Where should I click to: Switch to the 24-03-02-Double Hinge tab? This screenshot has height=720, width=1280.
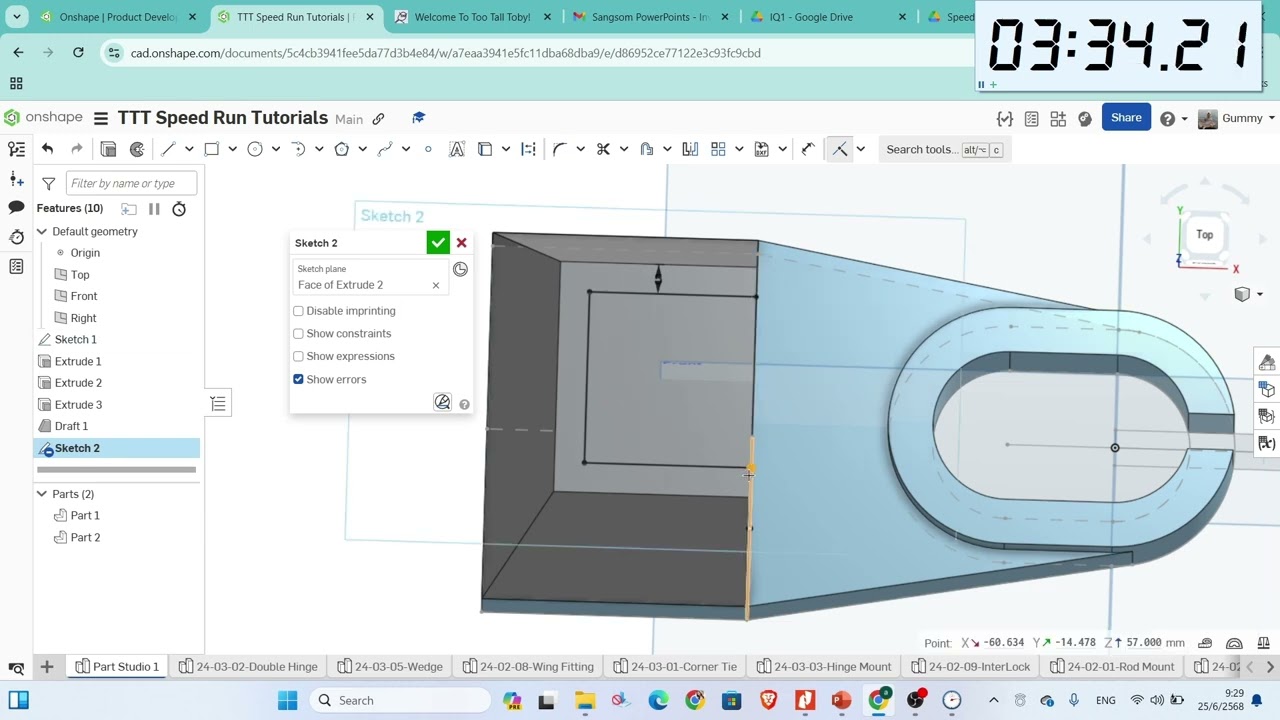pyautogui.click(x=248, y=667)
